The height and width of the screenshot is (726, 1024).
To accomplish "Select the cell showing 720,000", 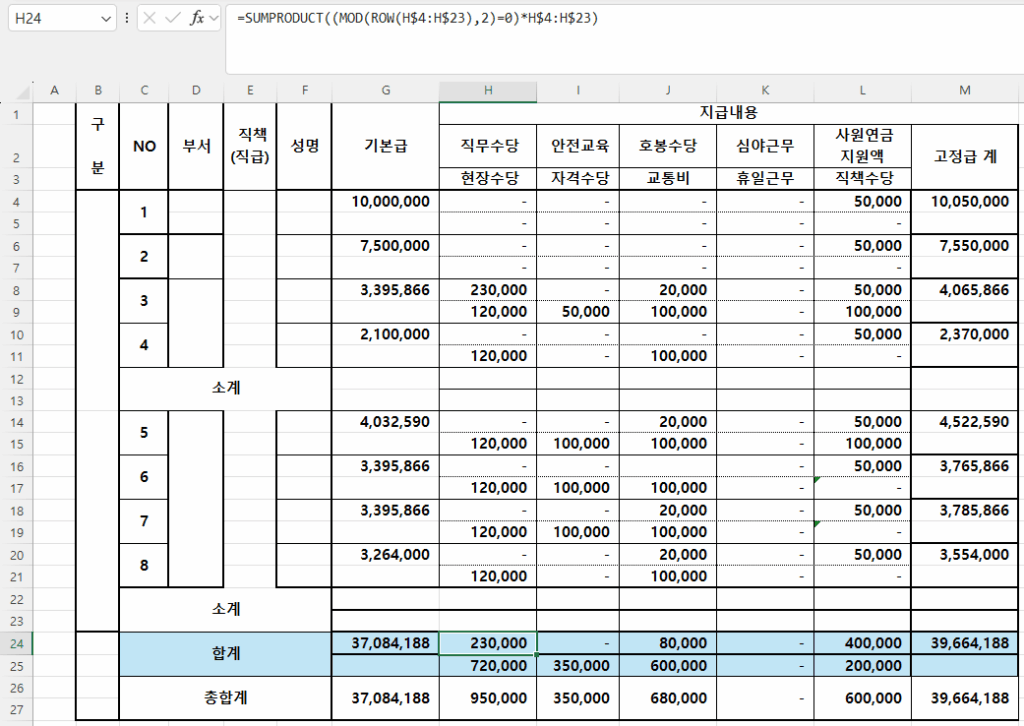I will click(488, 666).
